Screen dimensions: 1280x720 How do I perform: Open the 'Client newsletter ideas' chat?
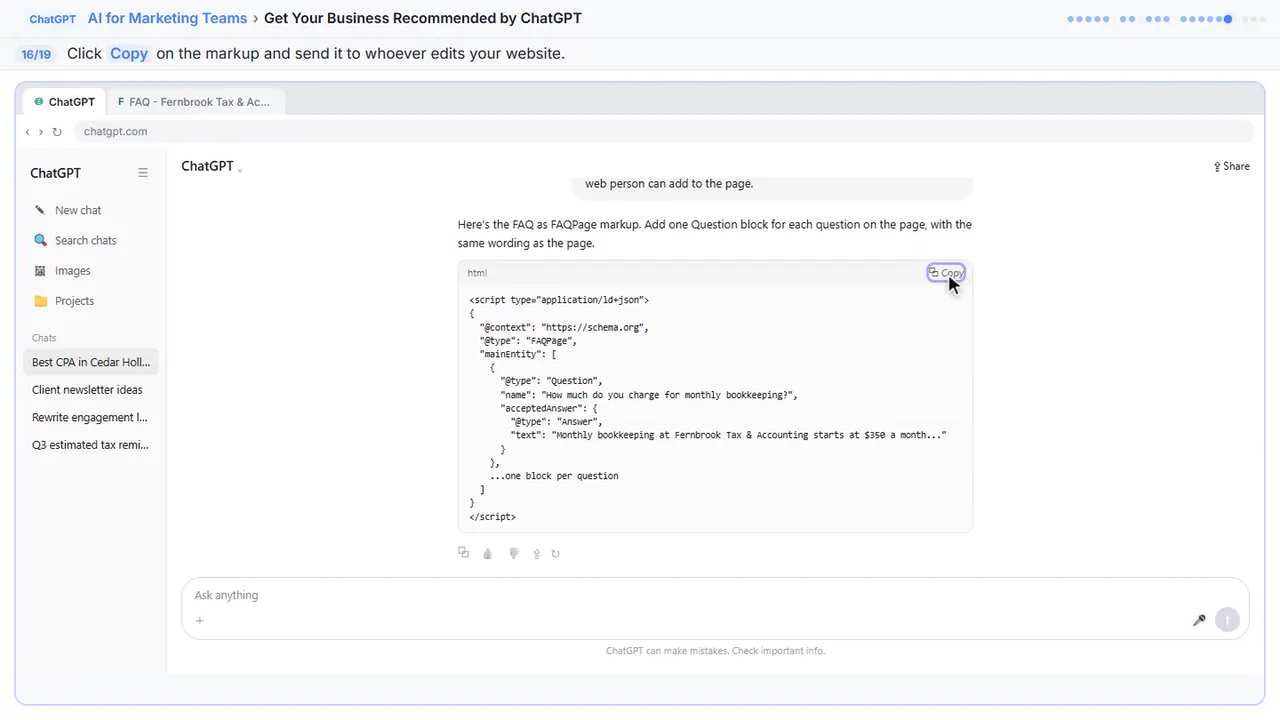[90, 390]
